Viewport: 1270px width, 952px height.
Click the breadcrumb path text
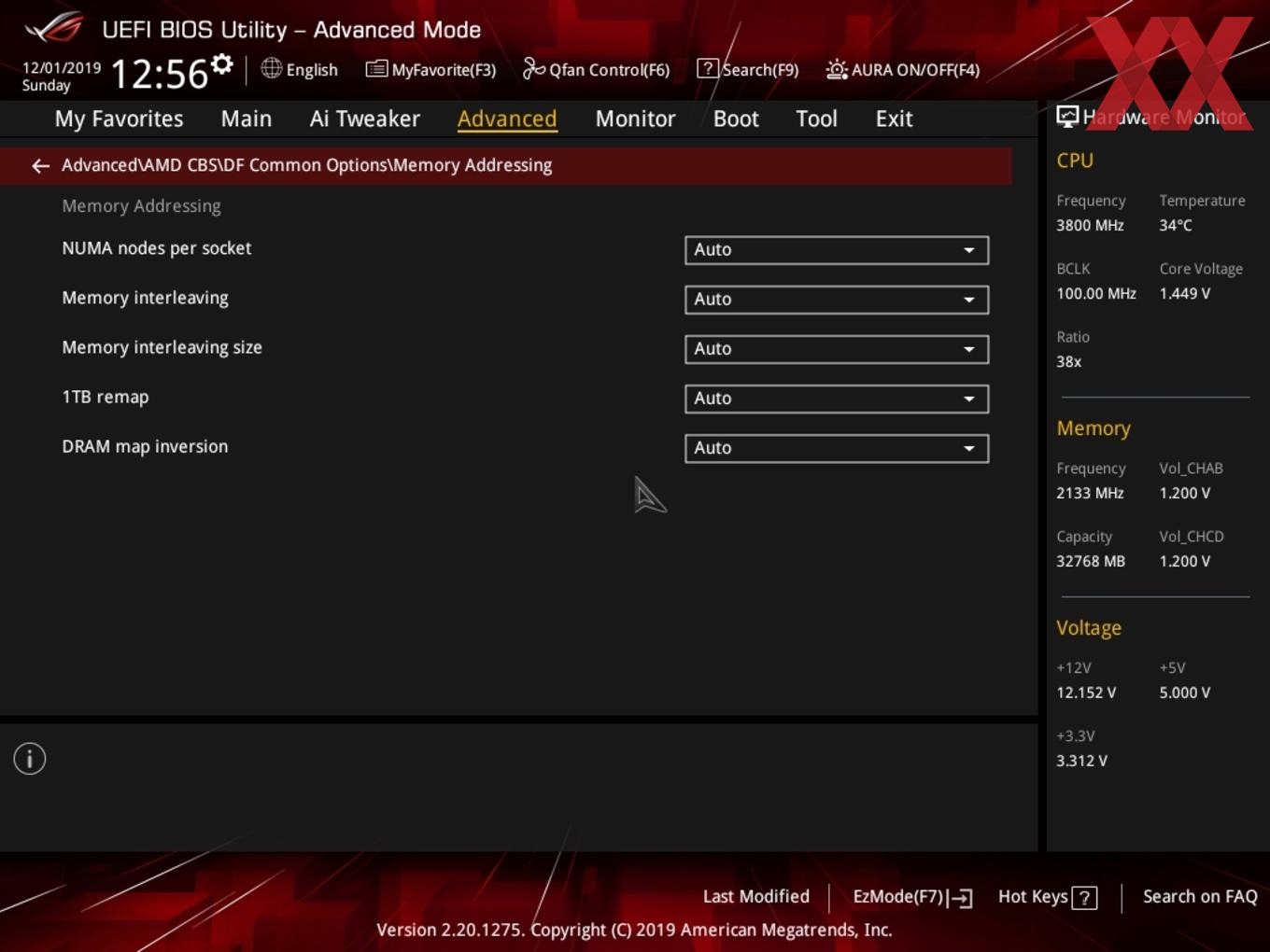(306, 165)
